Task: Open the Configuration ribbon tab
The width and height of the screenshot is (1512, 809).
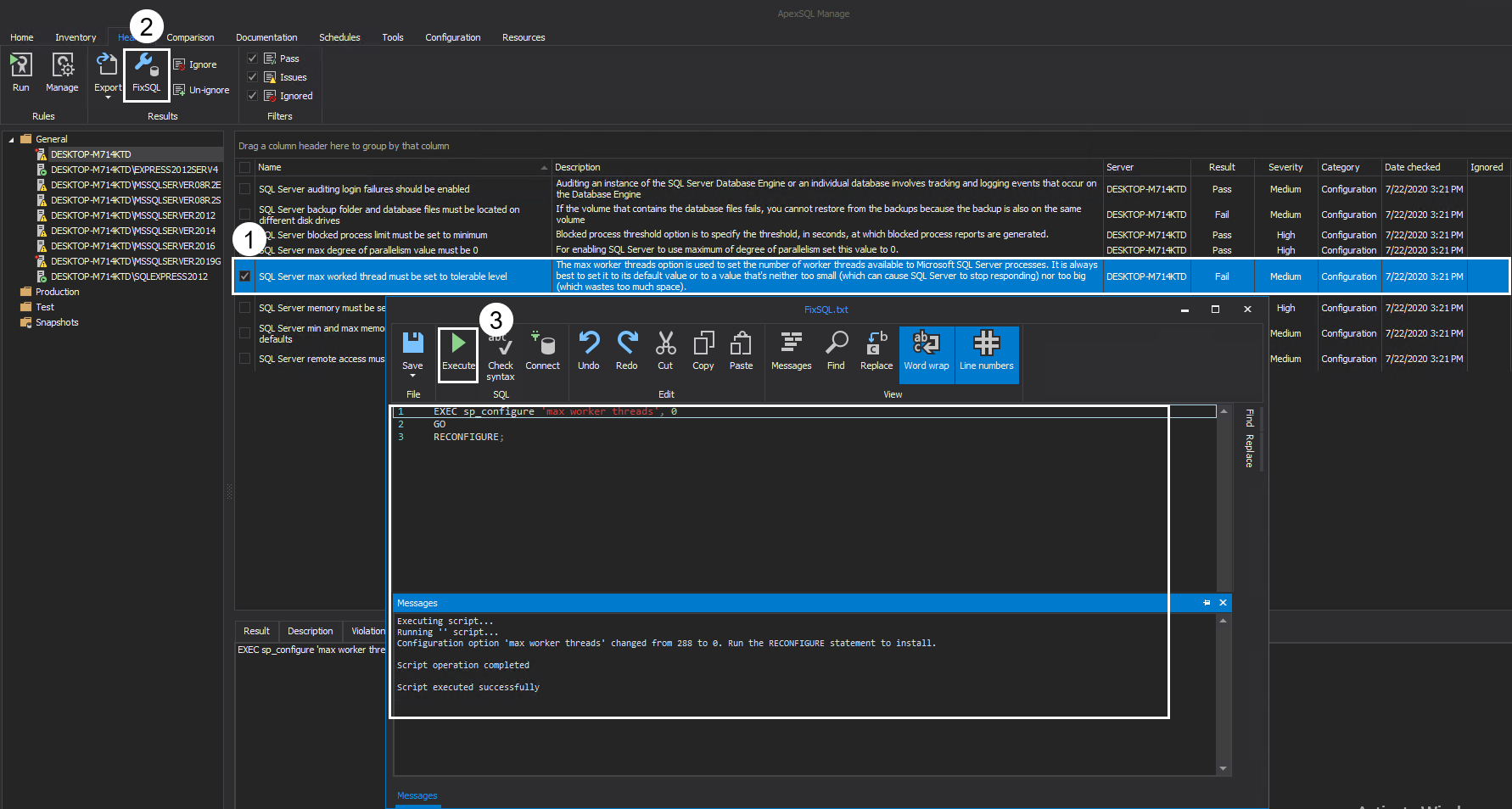Action: point(452,37)
